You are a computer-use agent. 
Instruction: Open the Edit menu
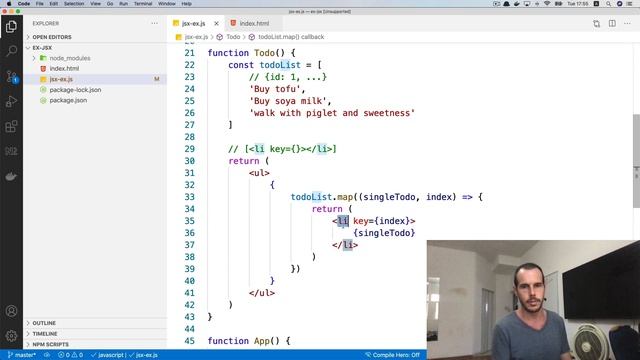point(53,4)
